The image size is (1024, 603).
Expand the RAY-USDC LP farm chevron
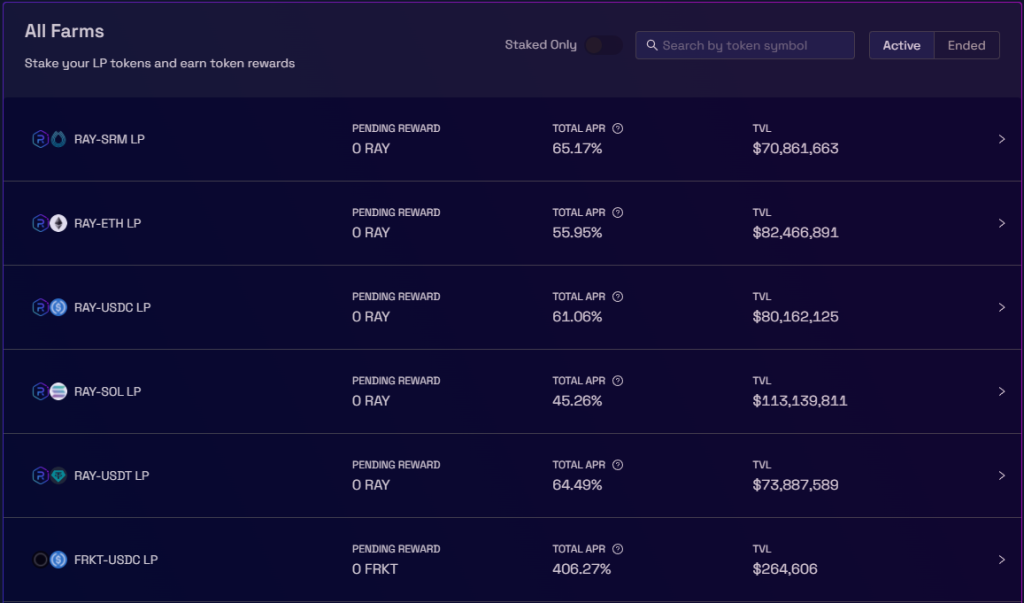[x=1001, y=308]
